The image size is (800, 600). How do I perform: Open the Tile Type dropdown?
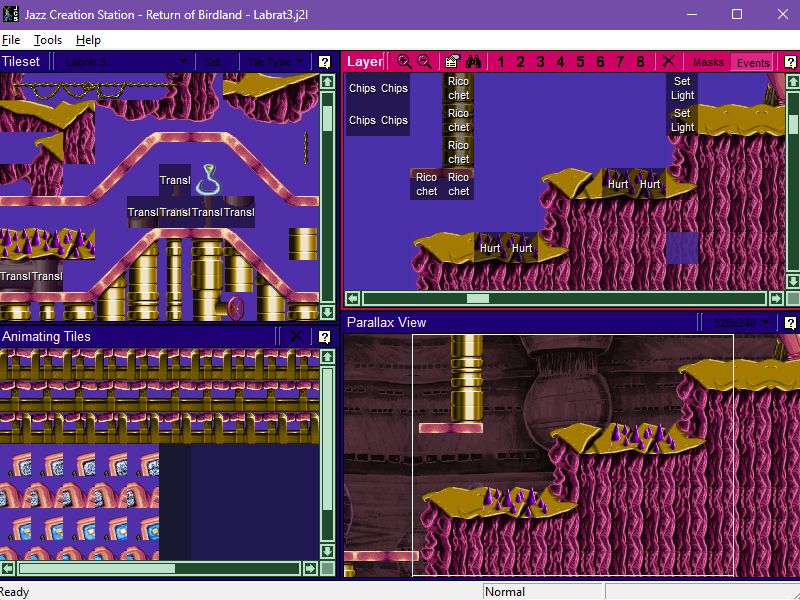pyautogui.click(x=275, y=62)
